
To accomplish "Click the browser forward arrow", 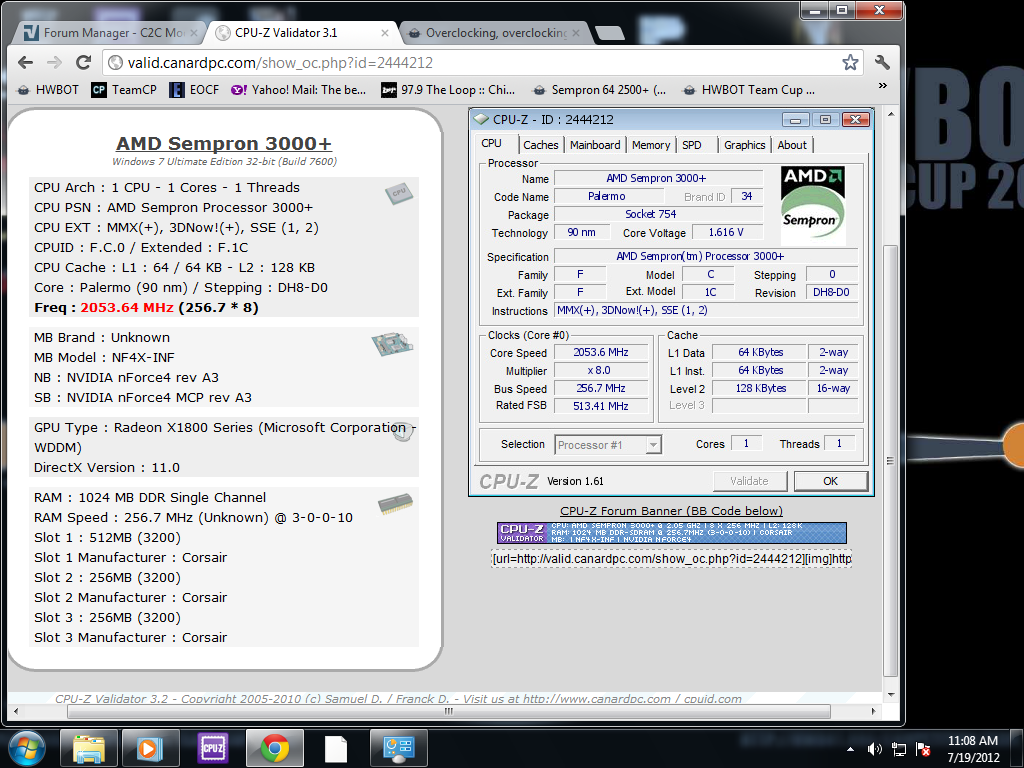I will [x=54, y=63].
